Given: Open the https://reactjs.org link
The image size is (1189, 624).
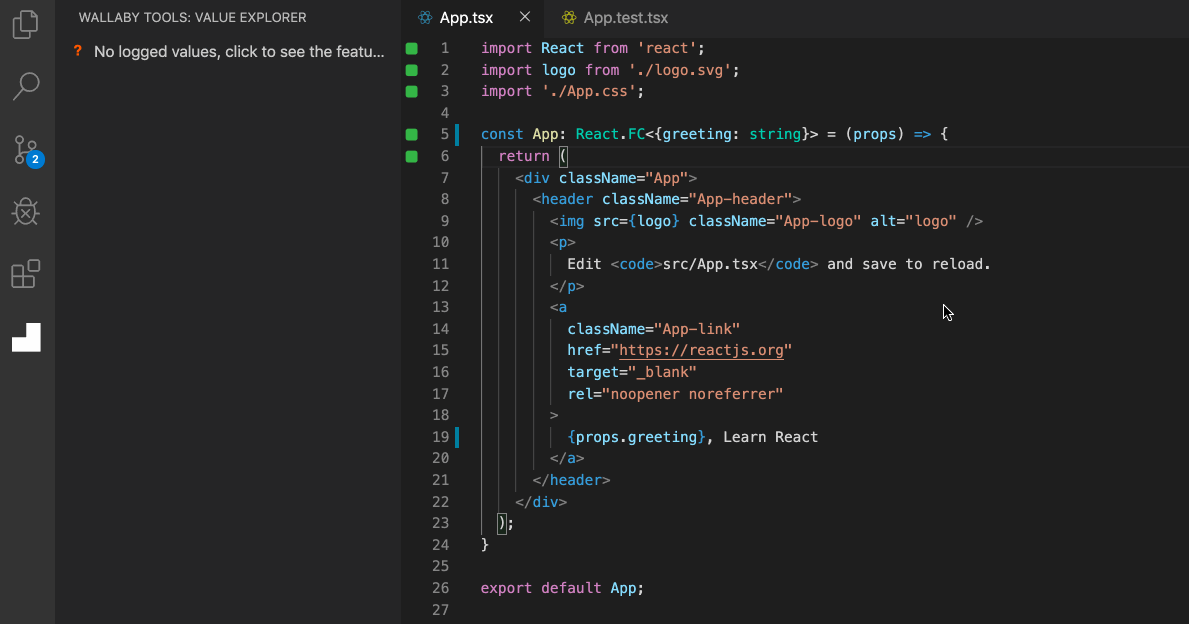Looking at the screenshot, I should [701, 350].
